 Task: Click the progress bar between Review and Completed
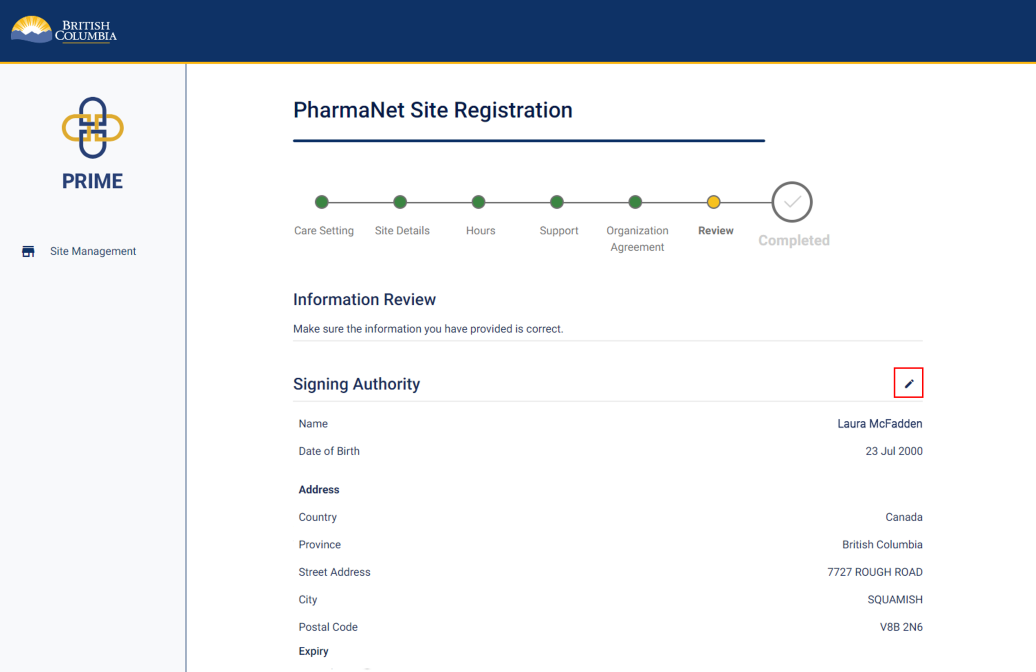pyautogui.click(x=750, y=201)
